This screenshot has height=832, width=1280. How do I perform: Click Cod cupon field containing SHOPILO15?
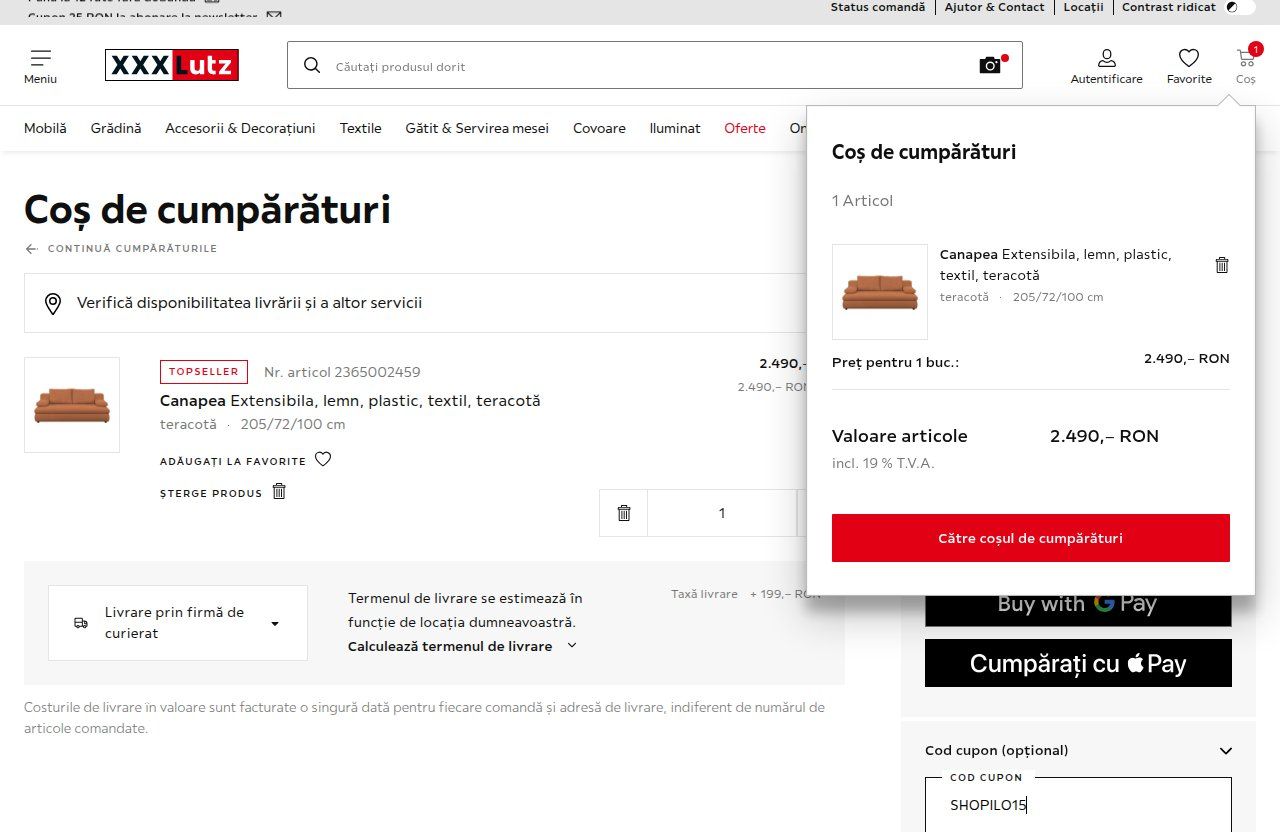pyautogui.click(x=1078, y=805)
